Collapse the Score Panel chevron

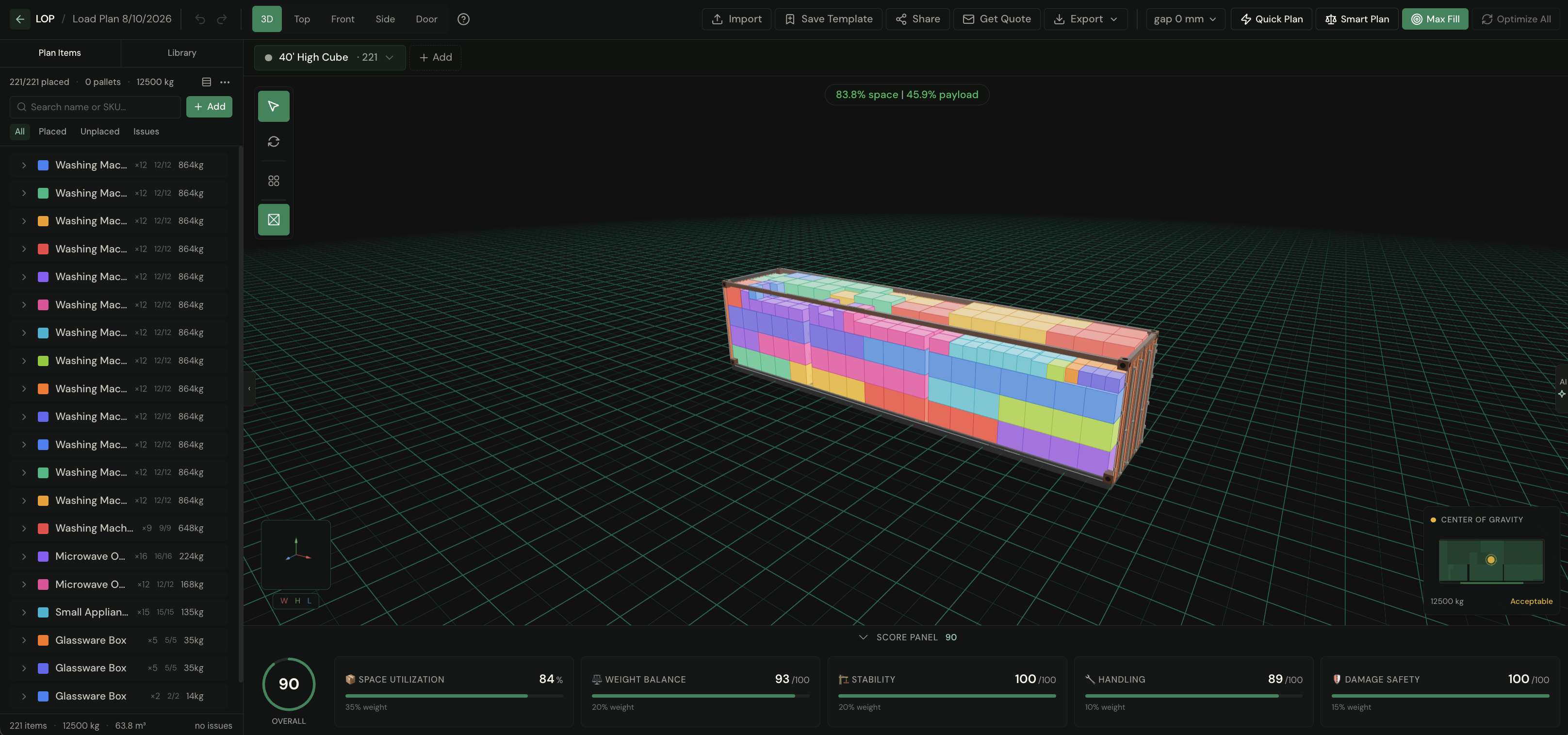point(863,637)
